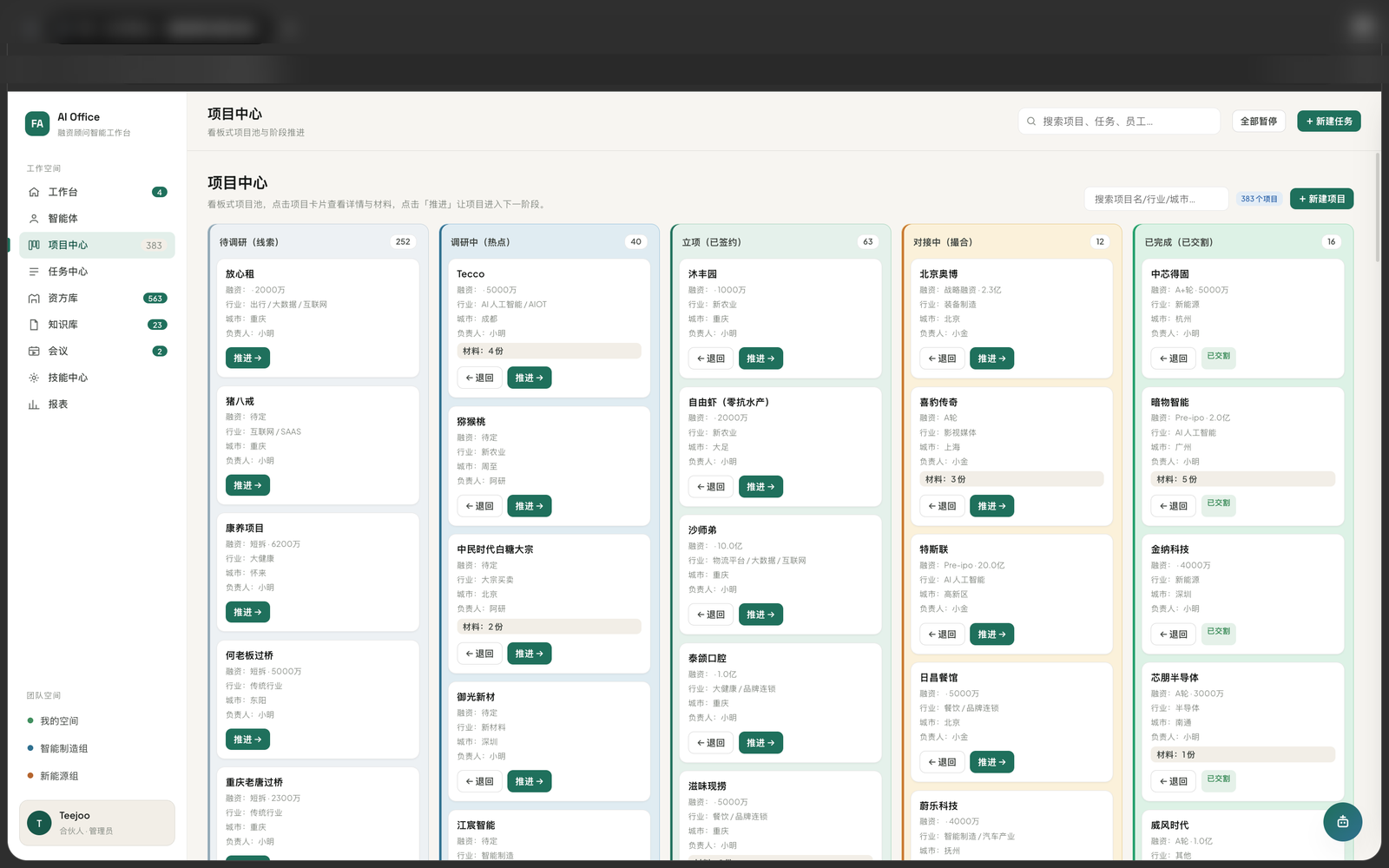Click 退回 on the 中芯得固 card
Image resolution: width=1389 pixels, height=868 pixels.
1174,358
